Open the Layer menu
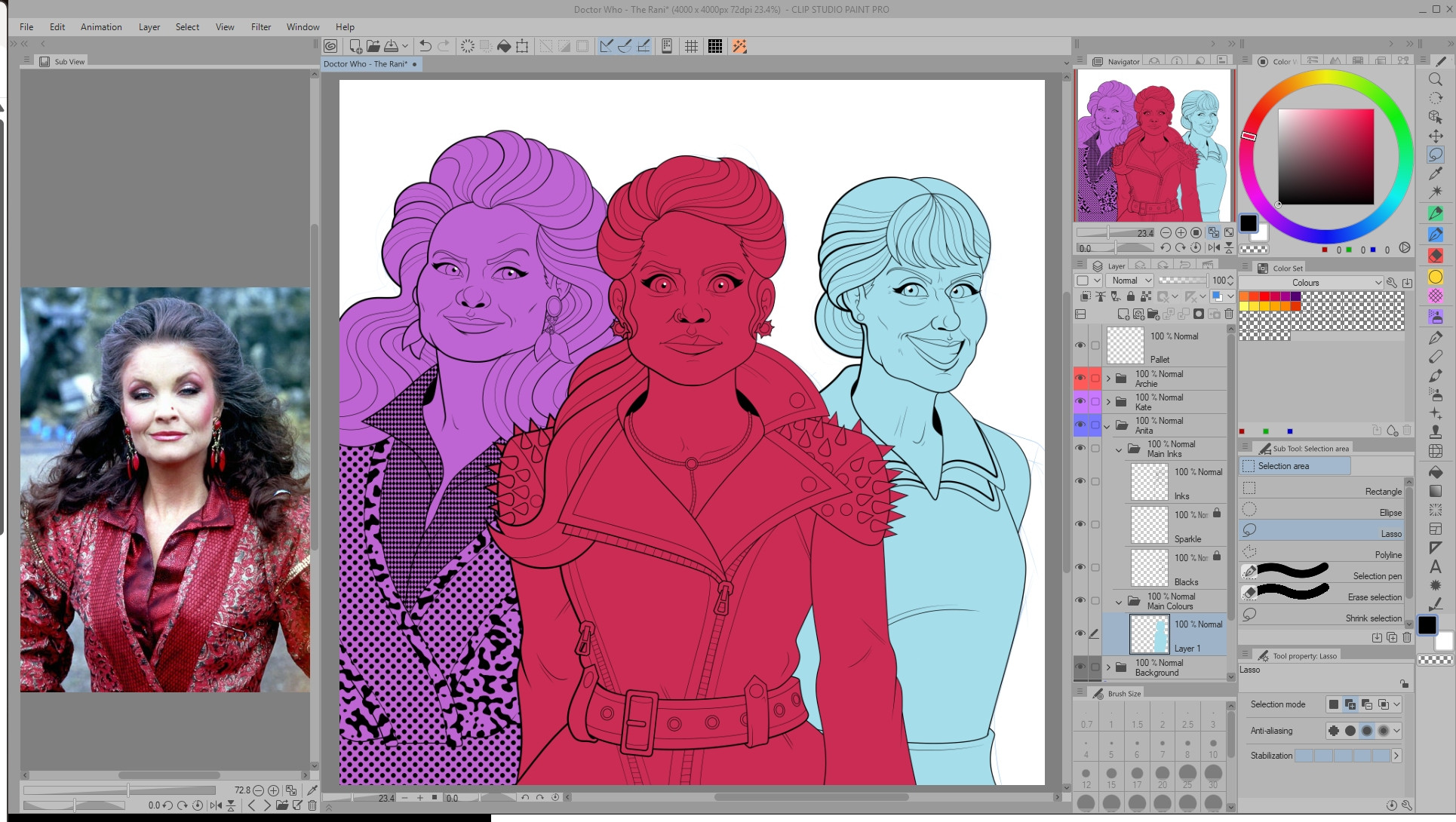The image size is (1456, 822). pyautogui.click(x=149, y=26)
